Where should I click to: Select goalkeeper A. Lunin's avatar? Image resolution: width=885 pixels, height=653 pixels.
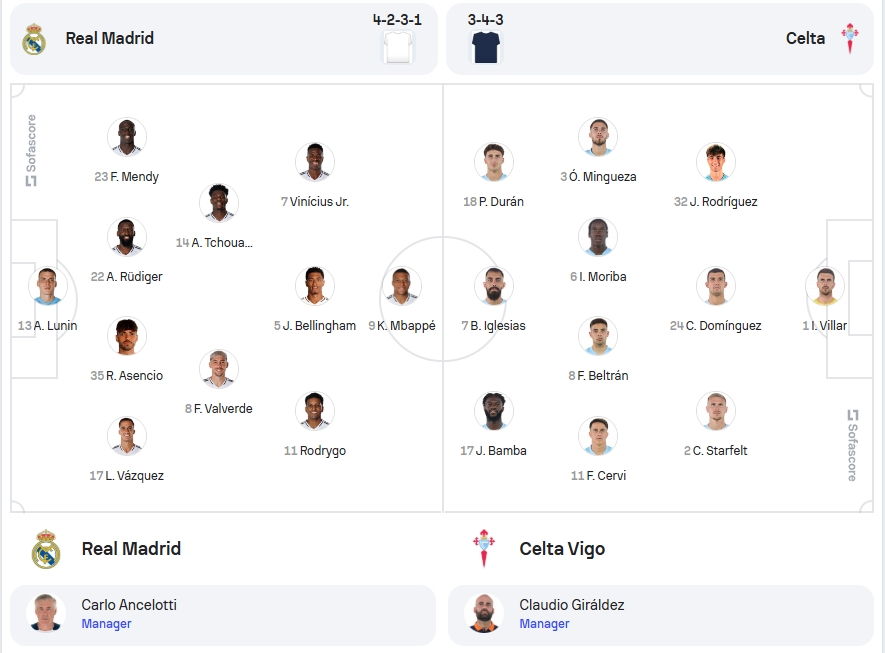48,286
